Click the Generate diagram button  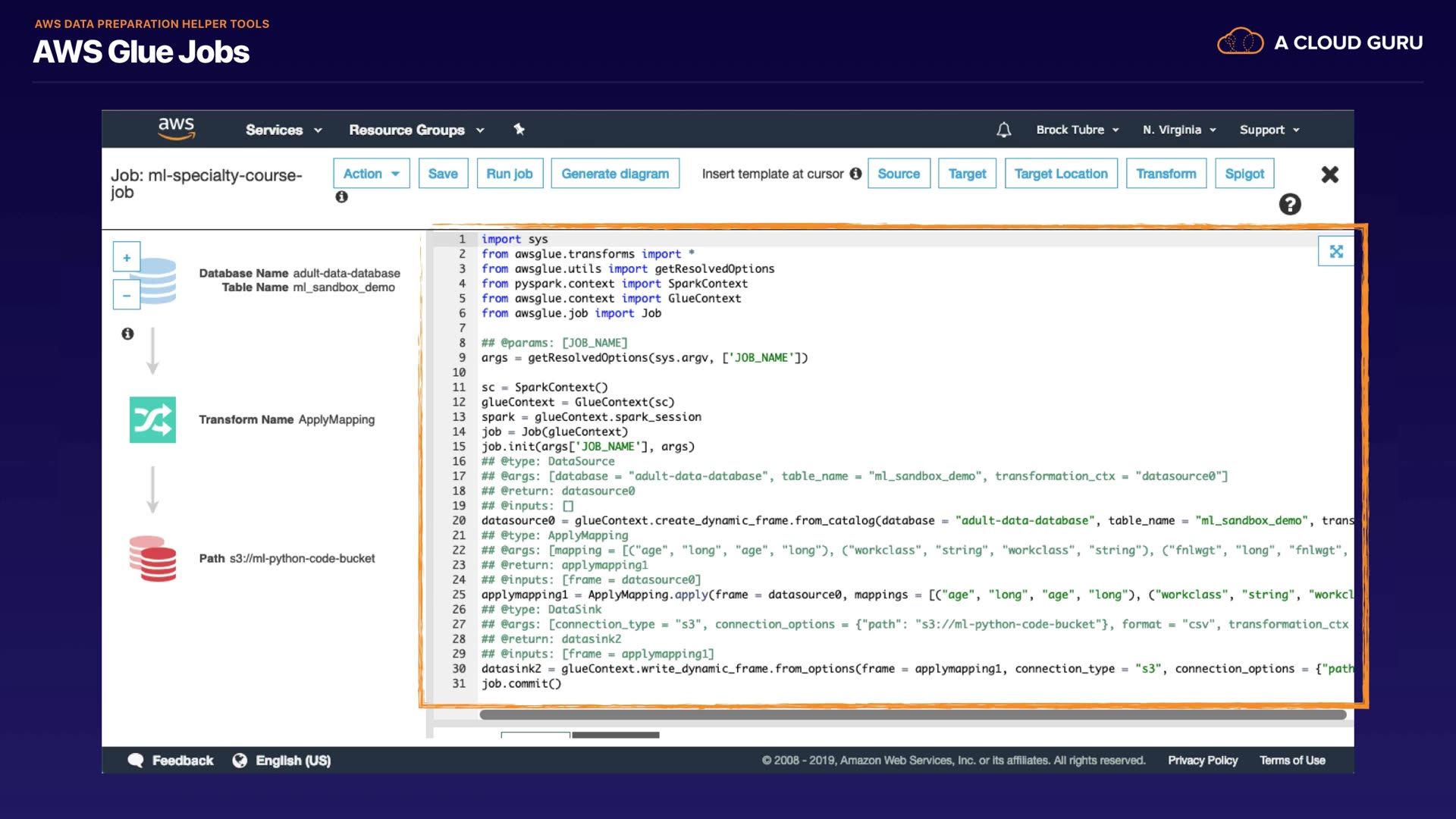pos(615,174)
